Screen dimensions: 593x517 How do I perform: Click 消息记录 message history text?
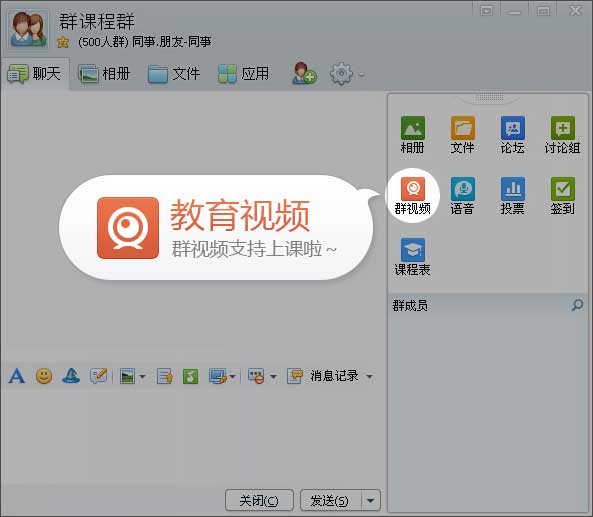click(334, 376)
